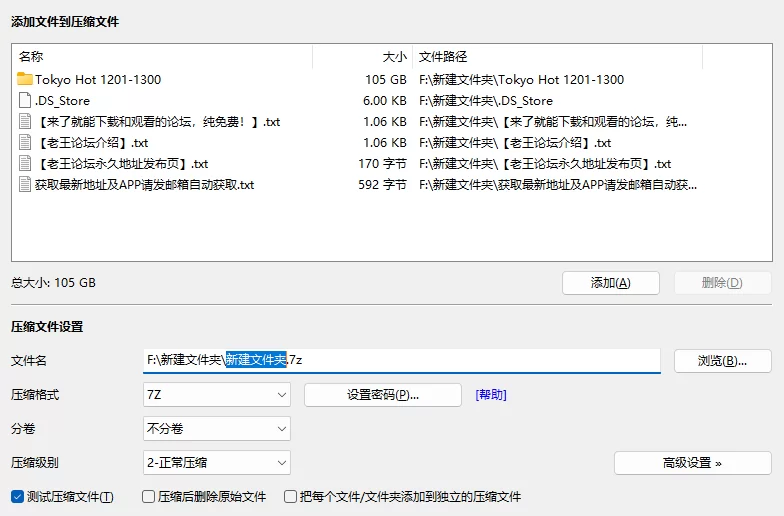Image resolution: width=784 pixels, height=516 pixels.
Task: Select 获取最新地址及APP请发邮箱自动获取.txt file name
Action: pos(144,184)
